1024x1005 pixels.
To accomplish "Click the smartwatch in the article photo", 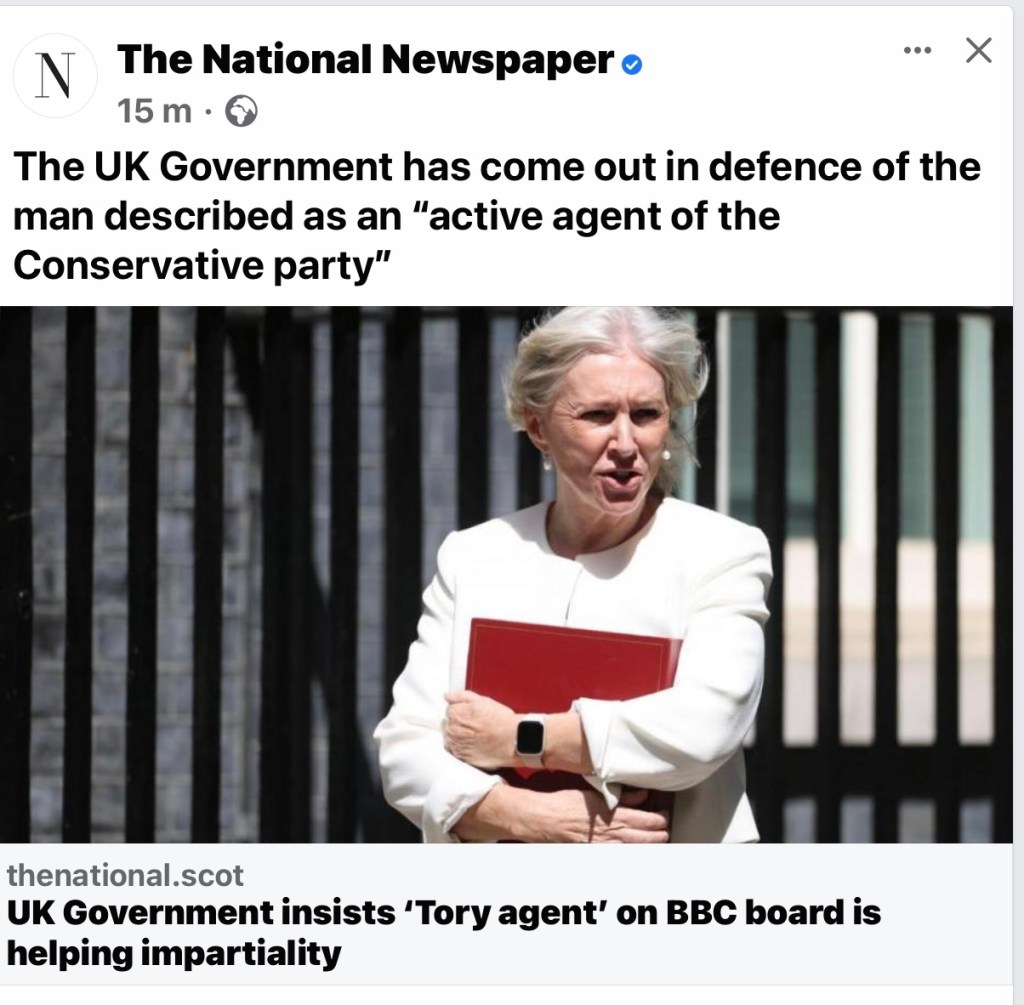I will click(531, 738).
